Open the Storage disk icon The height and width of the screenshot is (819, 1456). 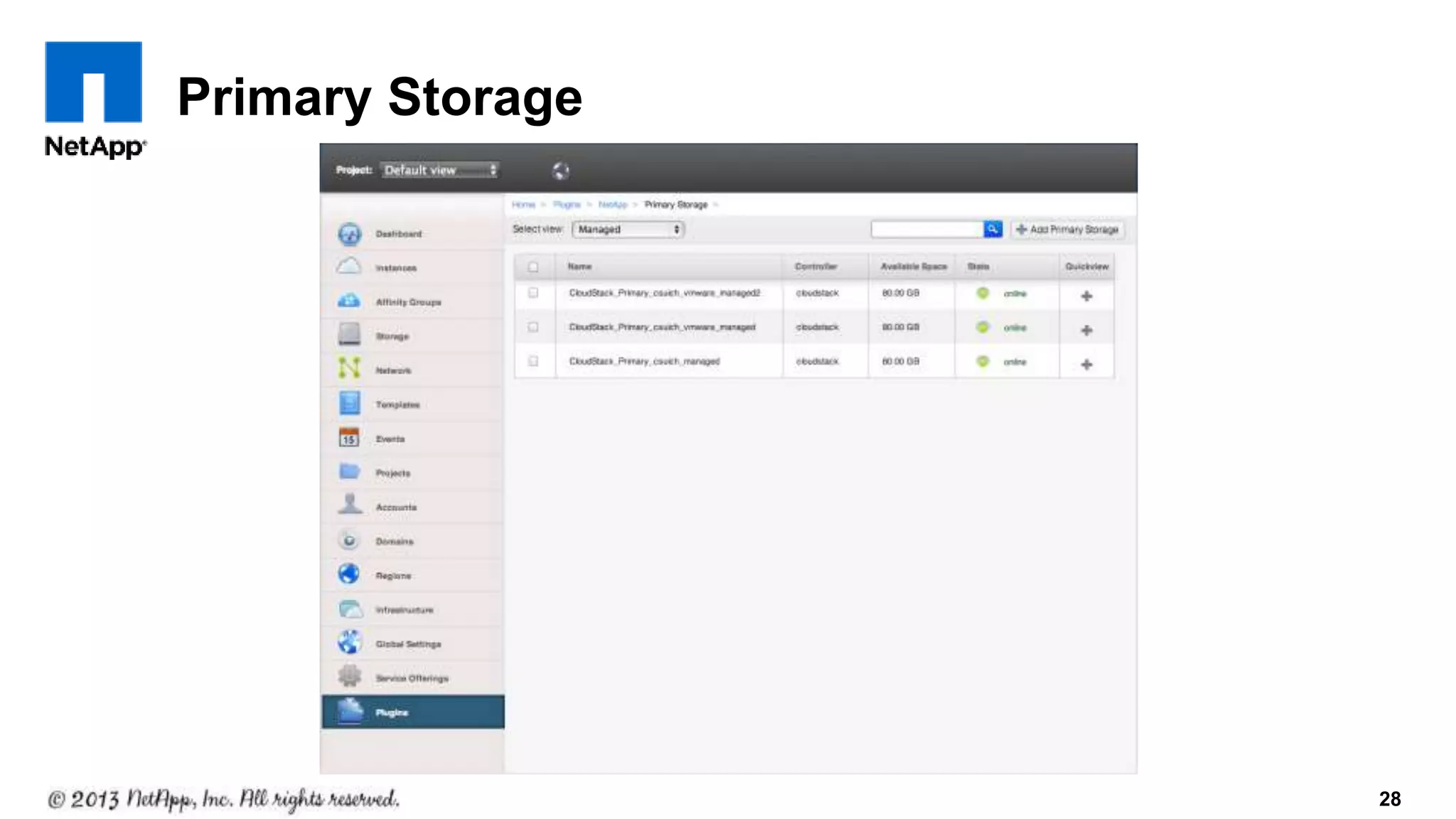point(349,335)
